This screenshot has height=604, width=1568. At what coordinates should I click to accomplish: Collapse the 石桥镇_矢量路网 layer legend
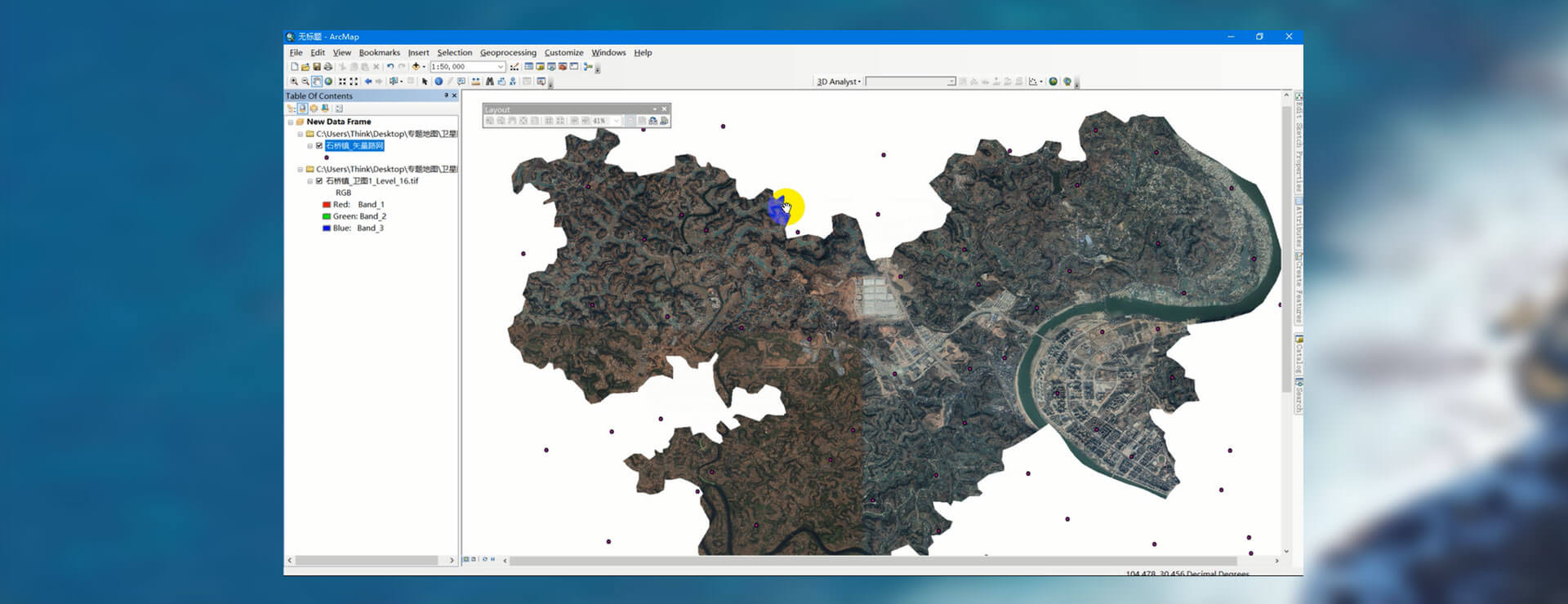(310, 146)
